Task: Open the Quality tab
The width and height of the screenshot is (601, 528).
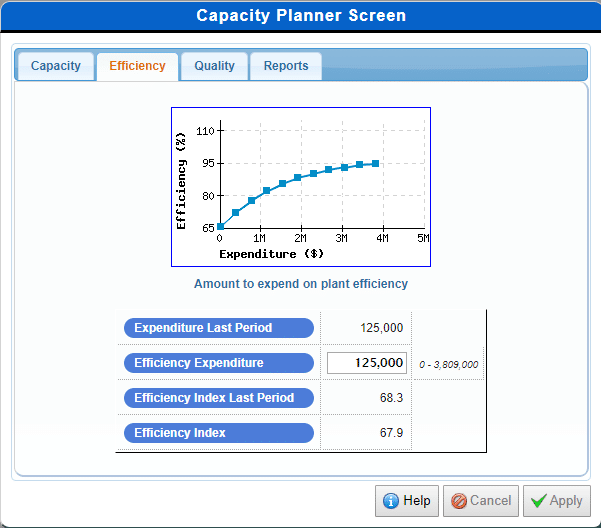Action: (x=214, y=66)
